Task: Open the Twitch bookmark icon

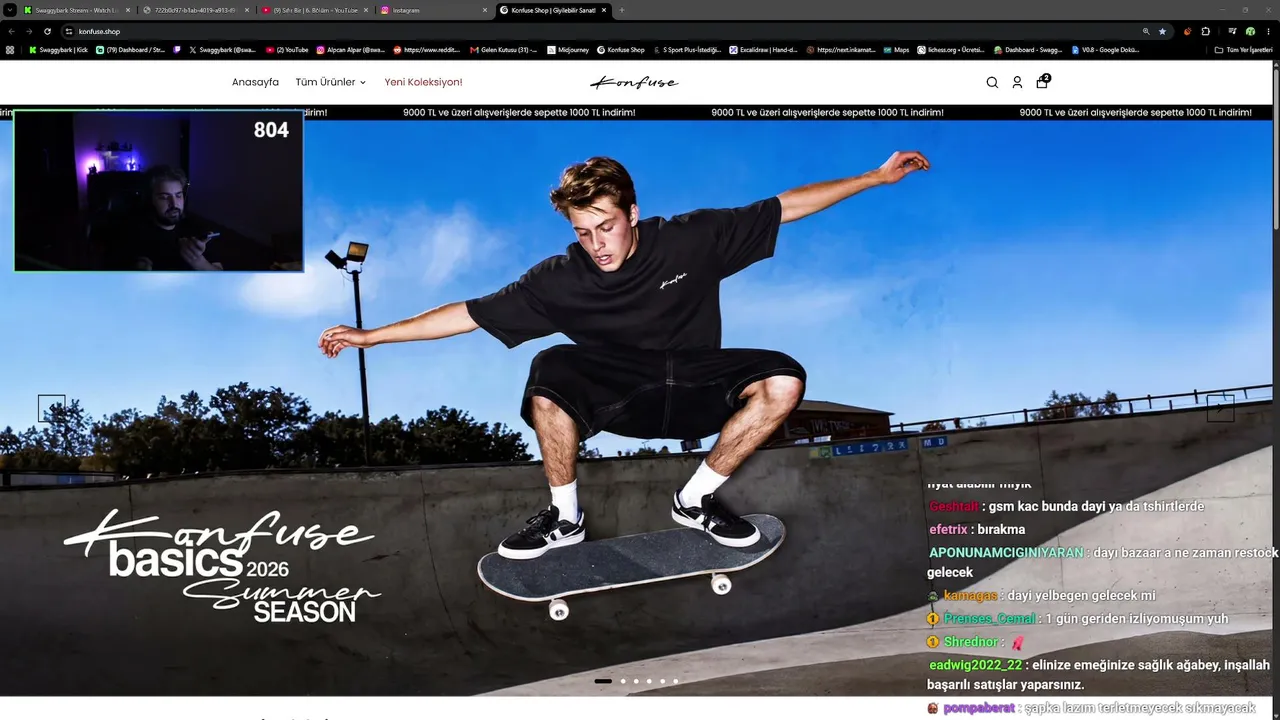Action: pyautogui.click(x=177, y=49)
